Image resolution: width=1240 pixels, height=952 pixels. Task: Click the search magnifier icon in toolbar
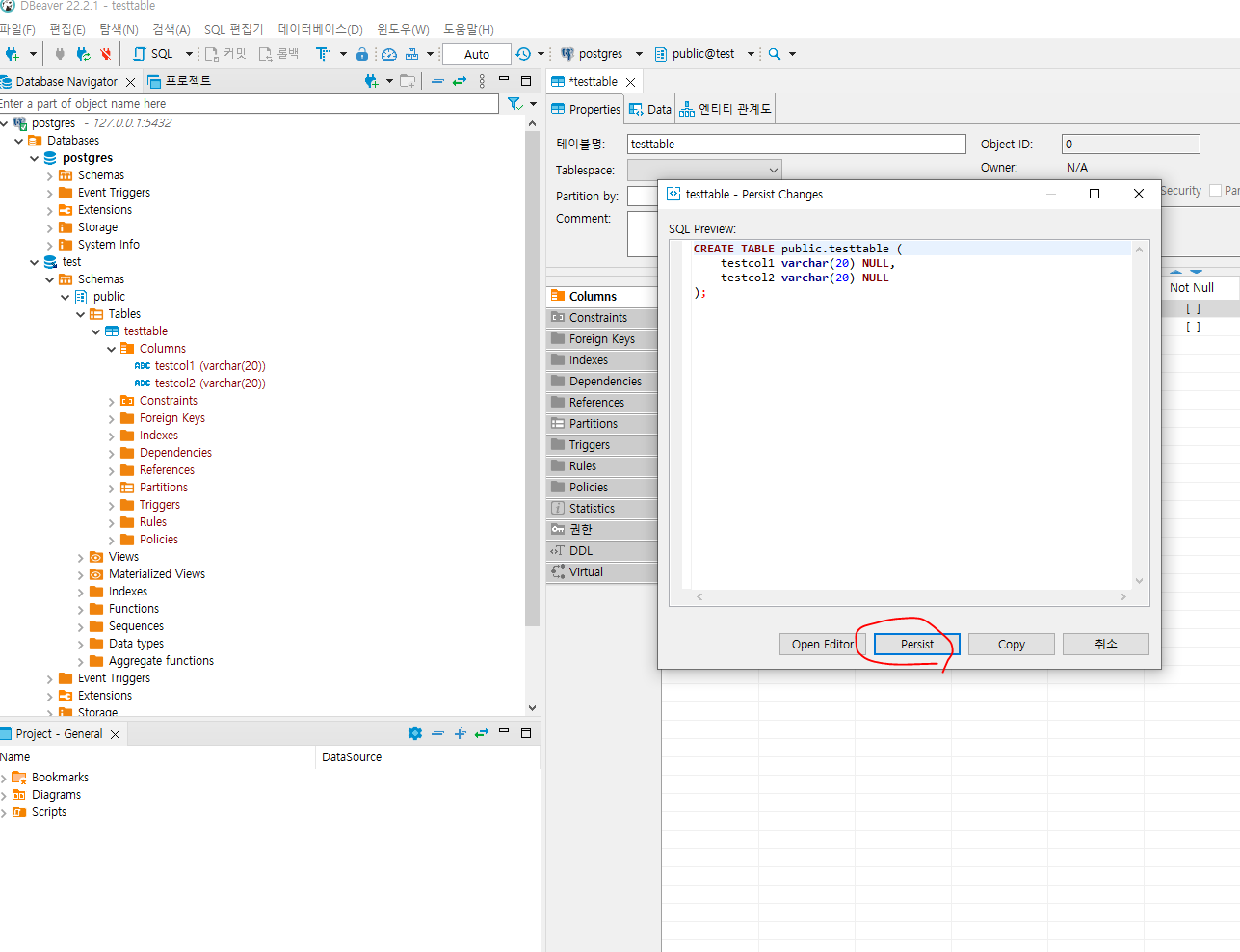[775, 54]
